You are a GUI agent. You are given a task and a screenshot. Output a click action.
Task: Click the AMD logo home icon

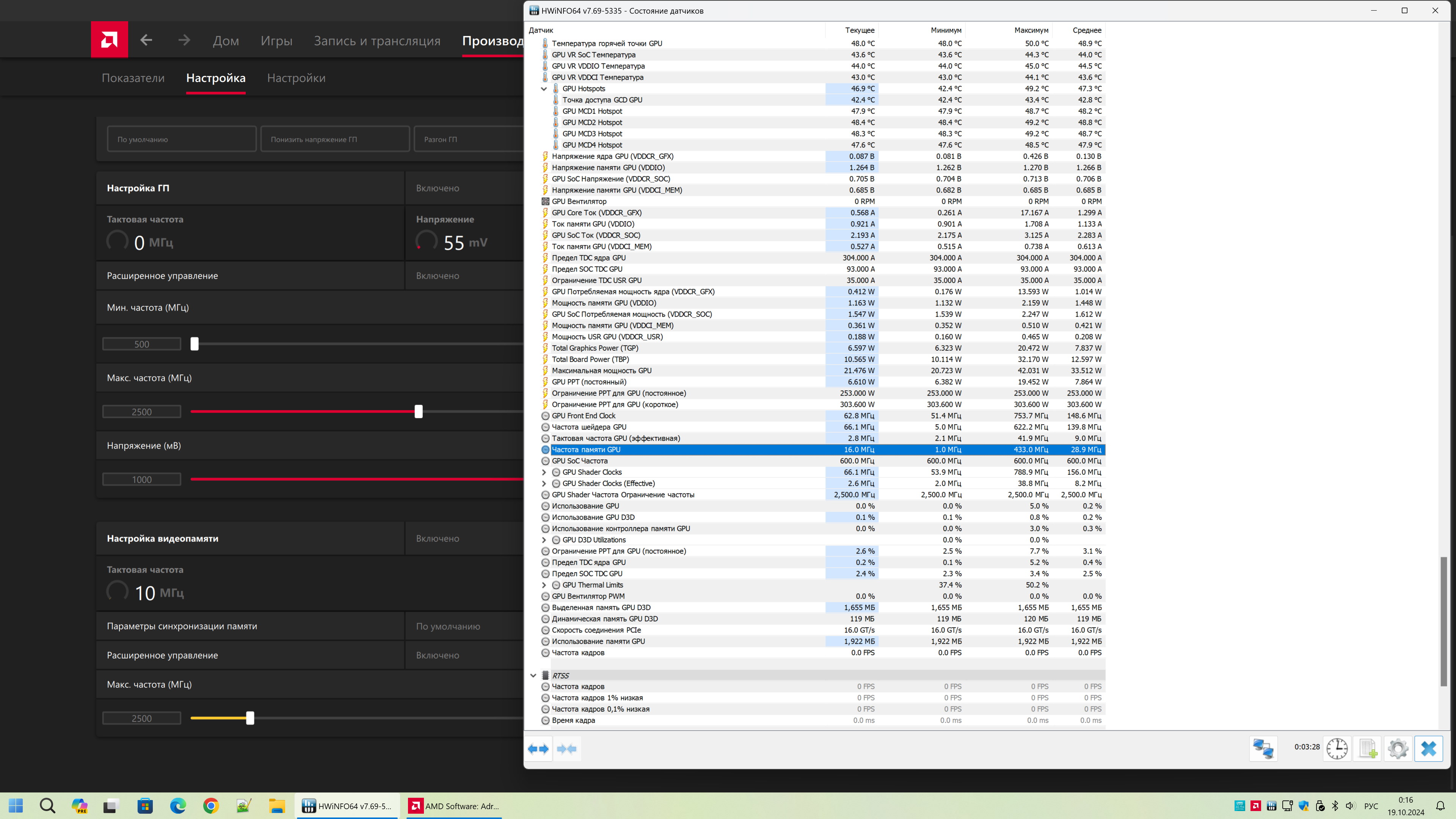point(109,39)
